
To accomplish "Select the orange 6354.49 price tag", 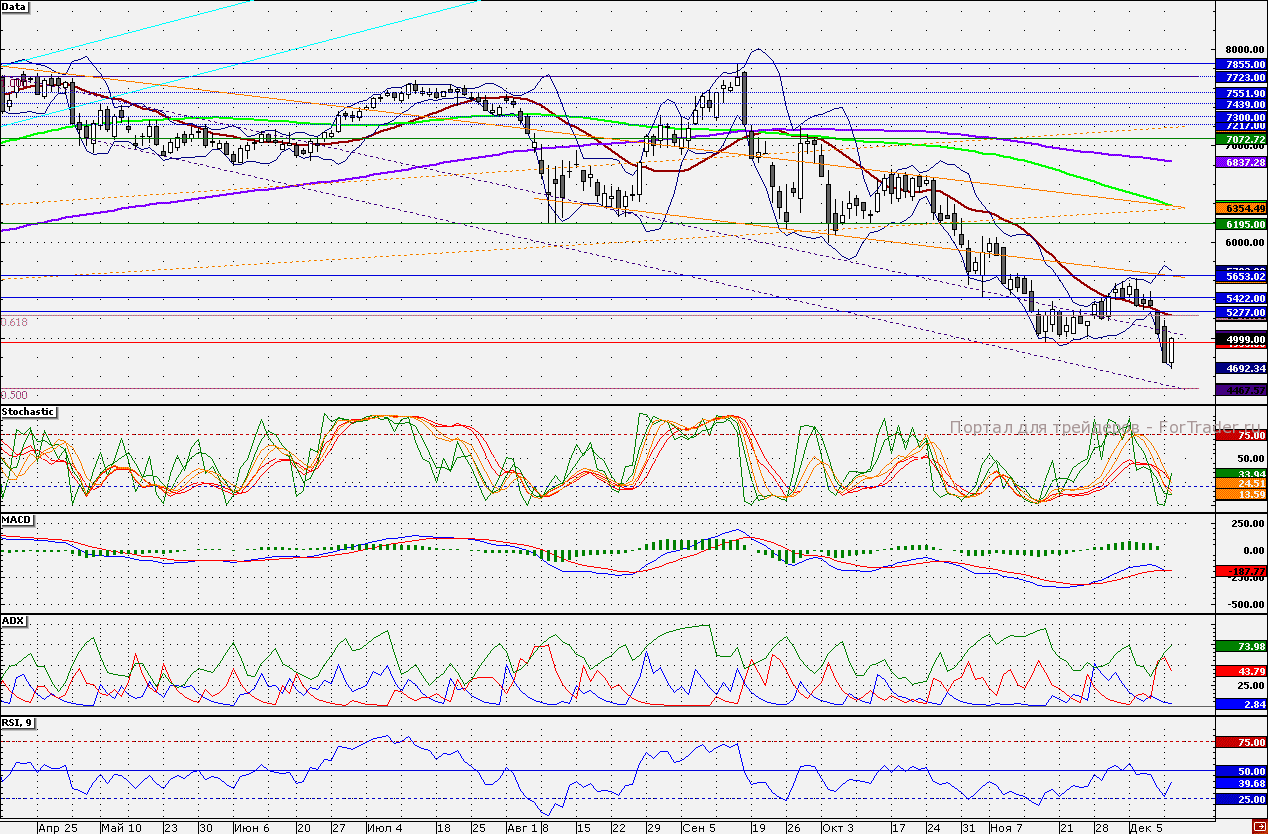I will click(1239, 208).
